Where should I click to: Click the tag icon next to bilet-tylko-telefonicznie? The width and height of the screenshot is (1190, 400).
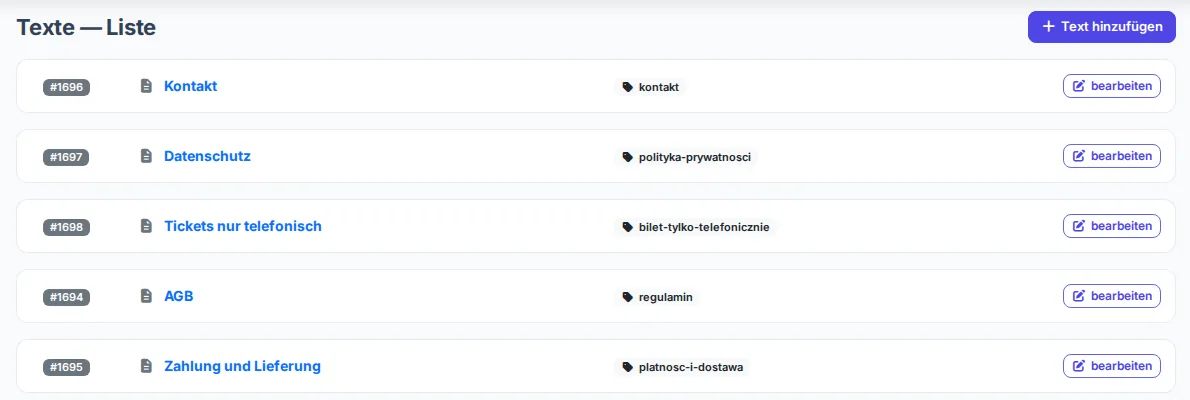tap(628, 227)
